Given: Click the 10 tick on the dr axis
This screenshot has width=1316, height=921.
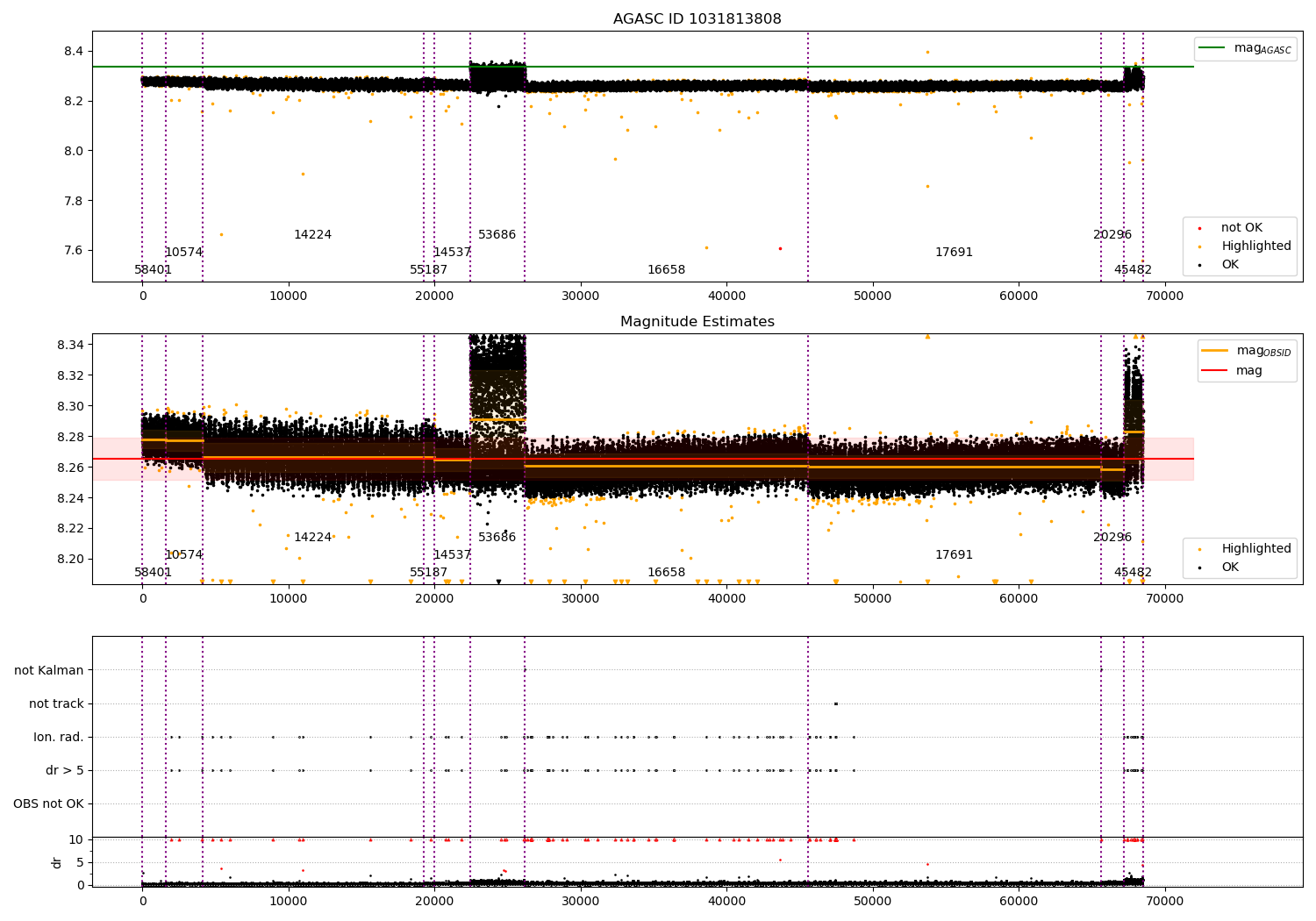Looking at the screenshot, I should click(x=76, y=840).
